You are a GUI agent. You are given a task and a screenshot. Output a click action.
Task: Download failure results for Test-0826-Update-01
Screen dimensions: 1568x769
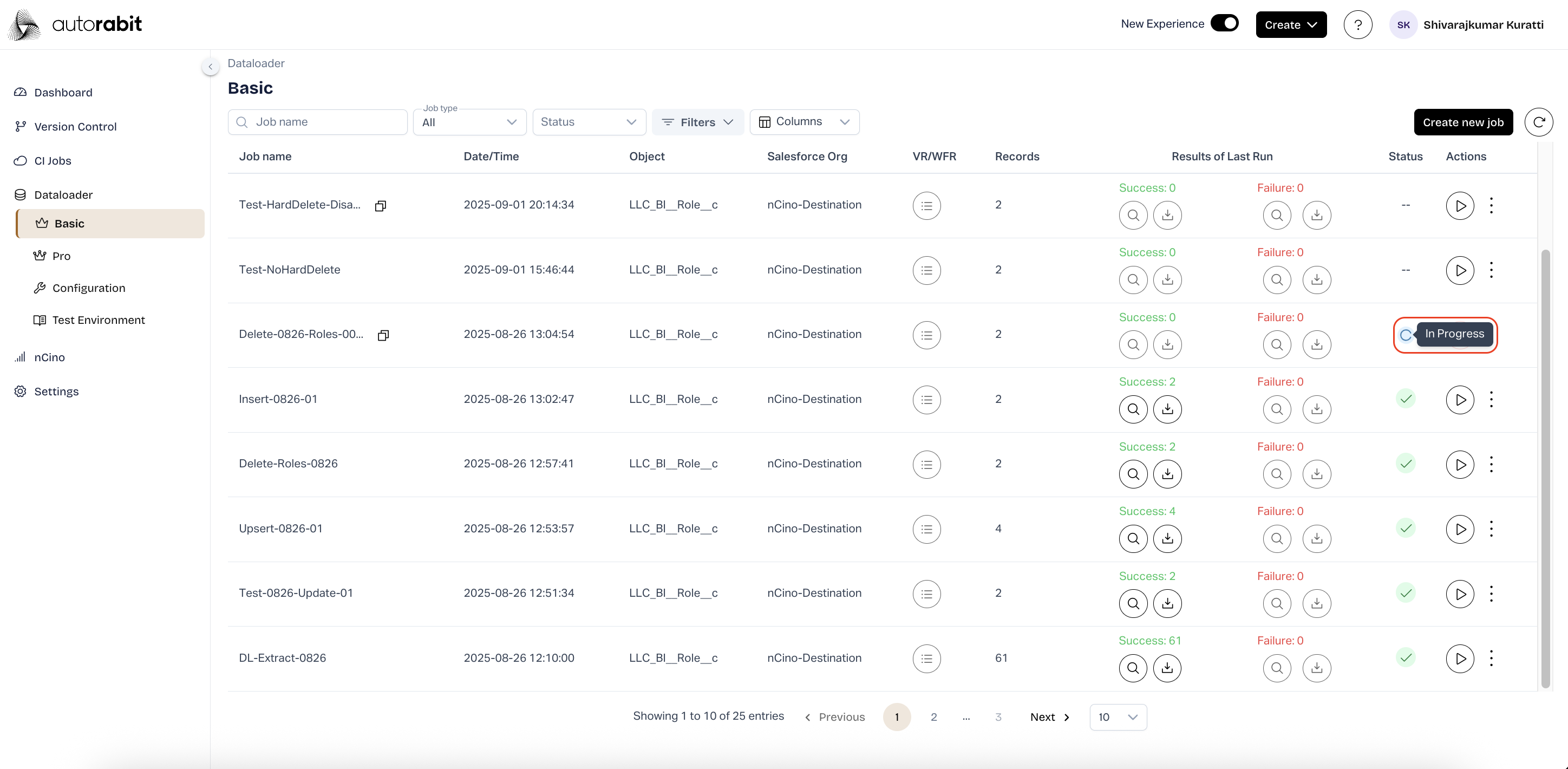[1316, 603]
